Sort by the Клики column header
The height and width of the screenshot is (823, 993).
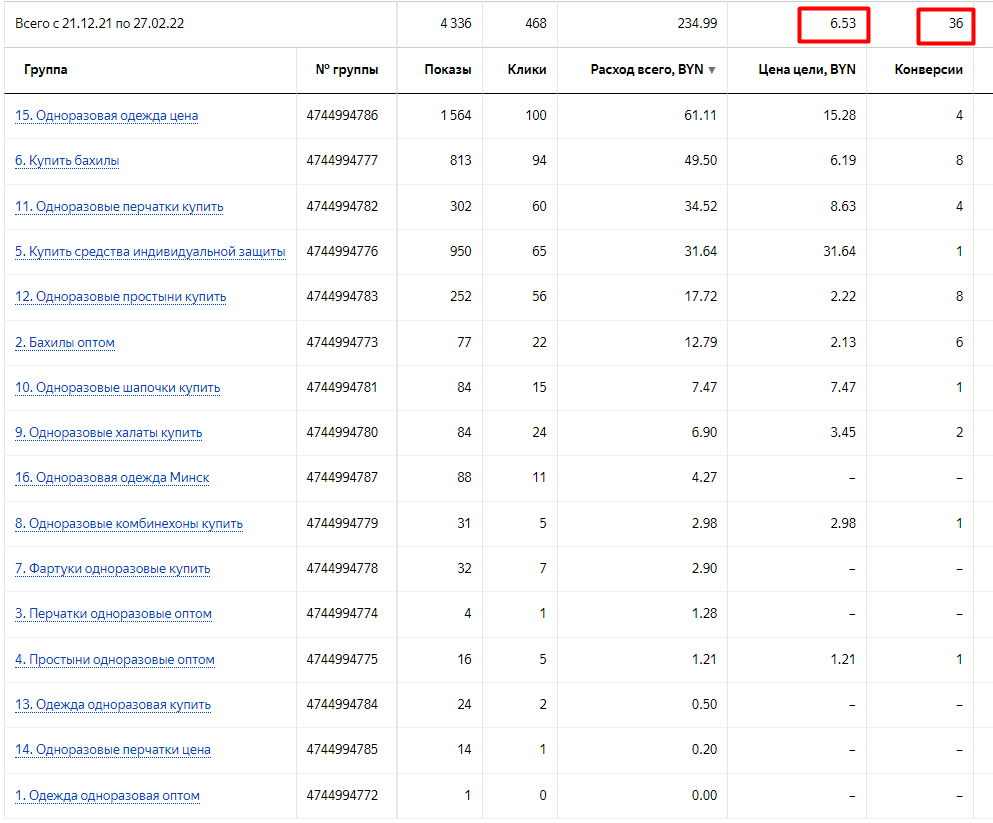pyautogui.click(x=526, y=70)
